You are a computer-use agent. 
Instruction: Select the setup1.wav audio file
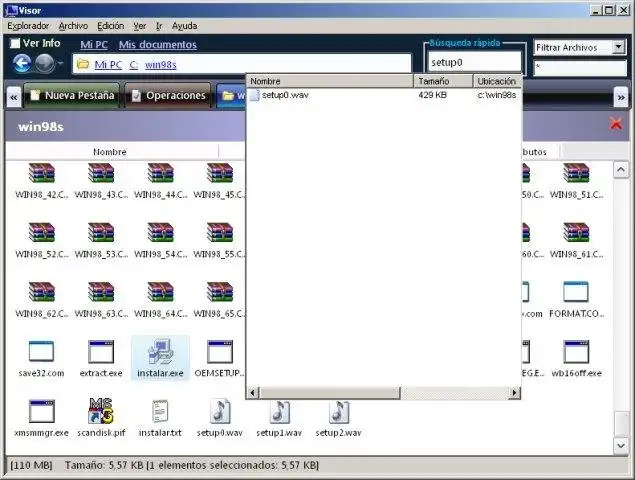[279, 419]
